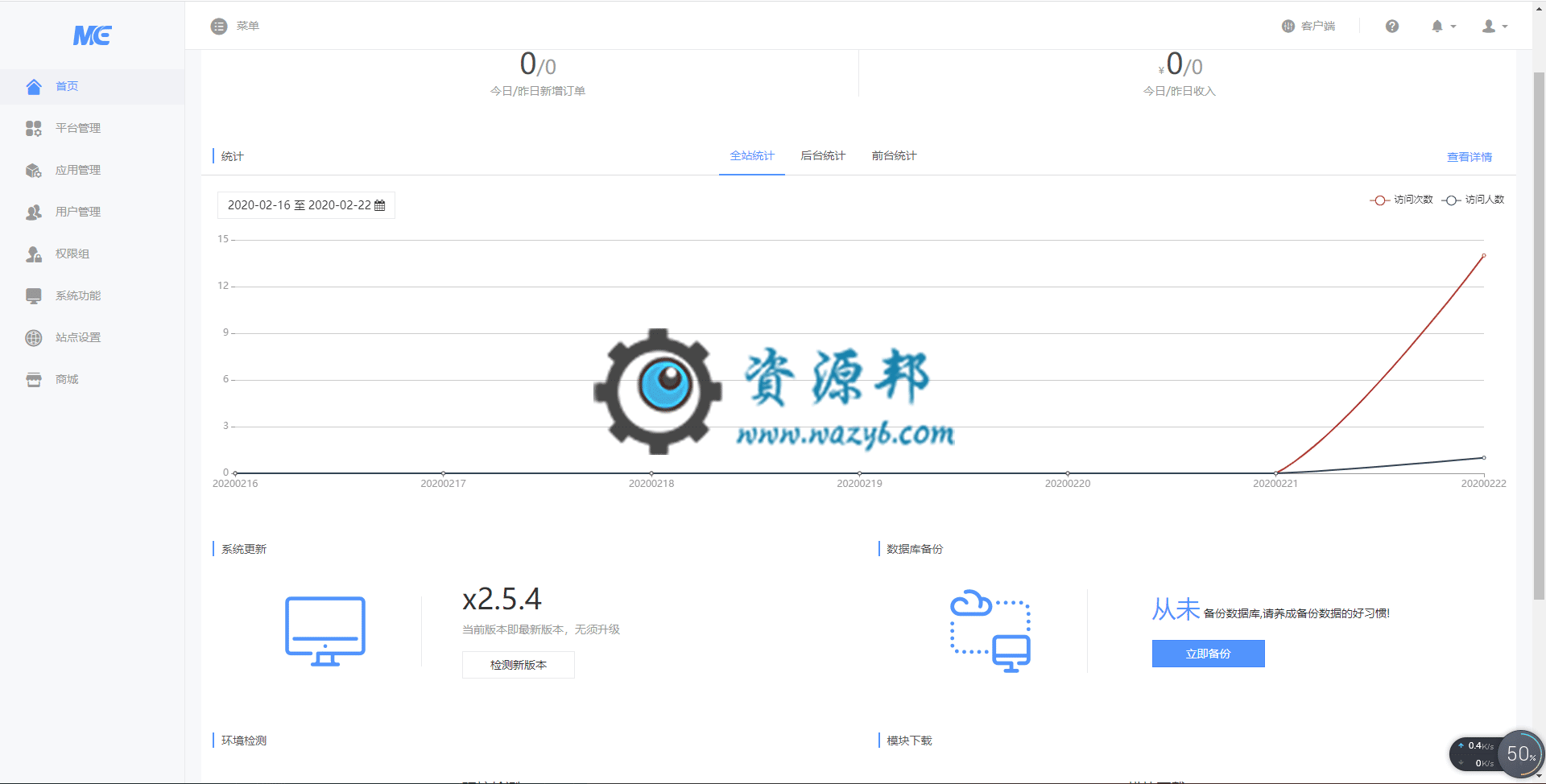Image resolution: width=1546 pixels, height=784 pixels.
Task: Toggle the 菜单 hamburger icon
Action: click(219, 27)
